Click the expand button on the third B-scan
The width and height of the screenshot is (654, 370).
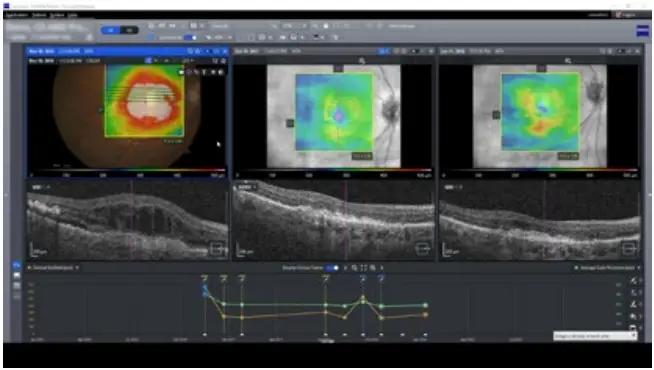pyautogui.click(x=628, y=249)
